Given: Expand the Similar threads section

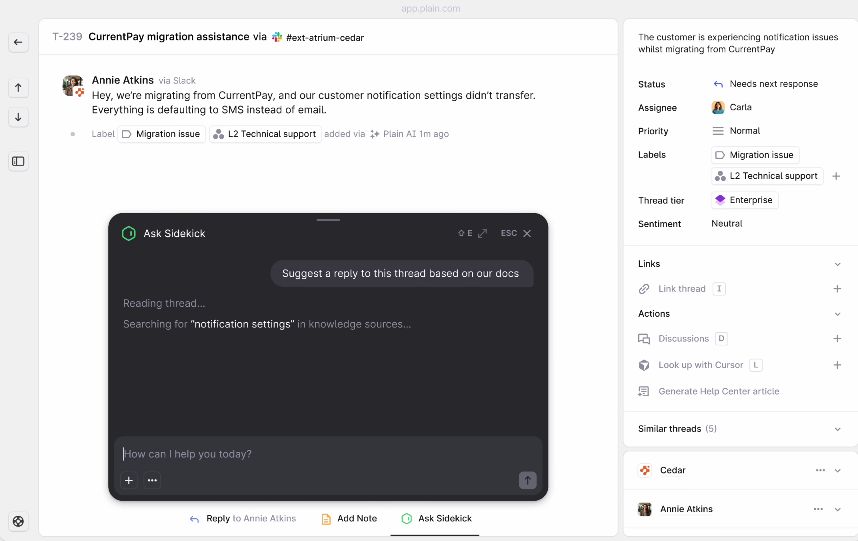Looking at the screenshot, I should (837, 429).
